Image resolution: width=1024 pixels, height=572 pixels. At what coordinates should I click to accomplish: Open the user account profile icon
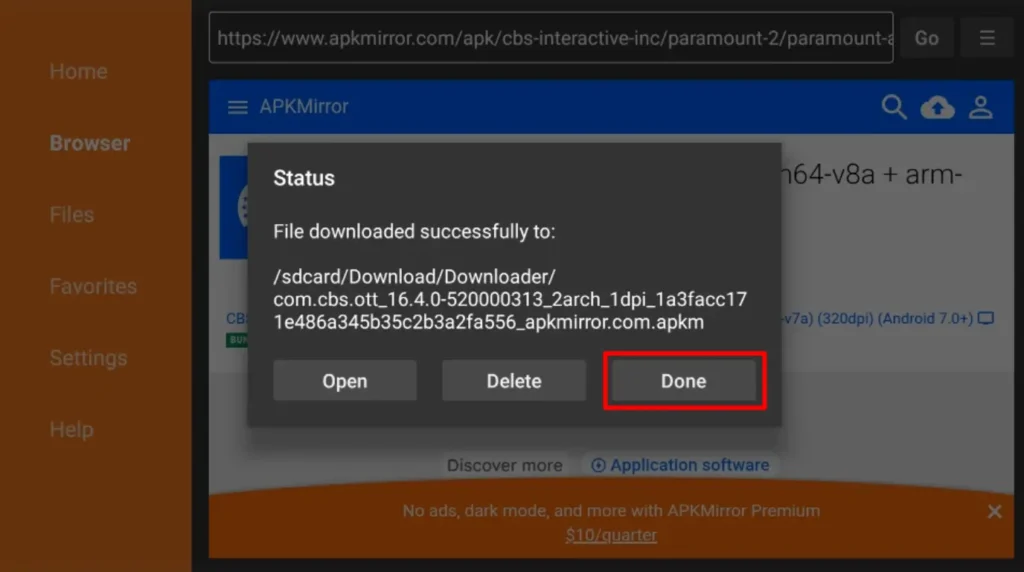click(x=981, y=108)
